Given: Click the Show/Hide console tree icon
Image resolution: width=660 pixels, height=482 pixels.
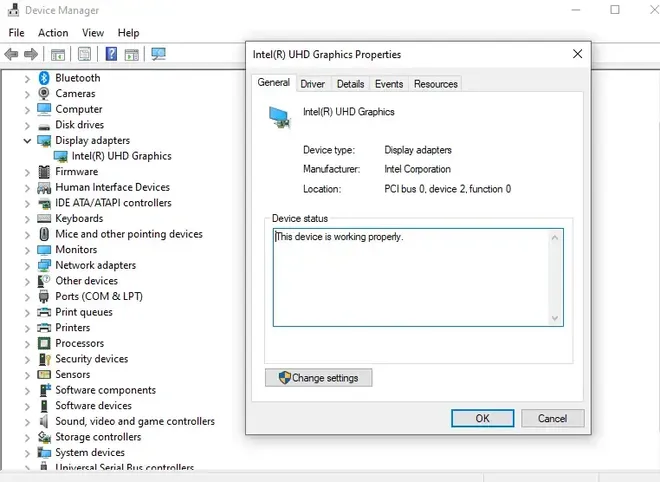Looking at the screenshot, I should pyautogui.click(x=58, y=54).
